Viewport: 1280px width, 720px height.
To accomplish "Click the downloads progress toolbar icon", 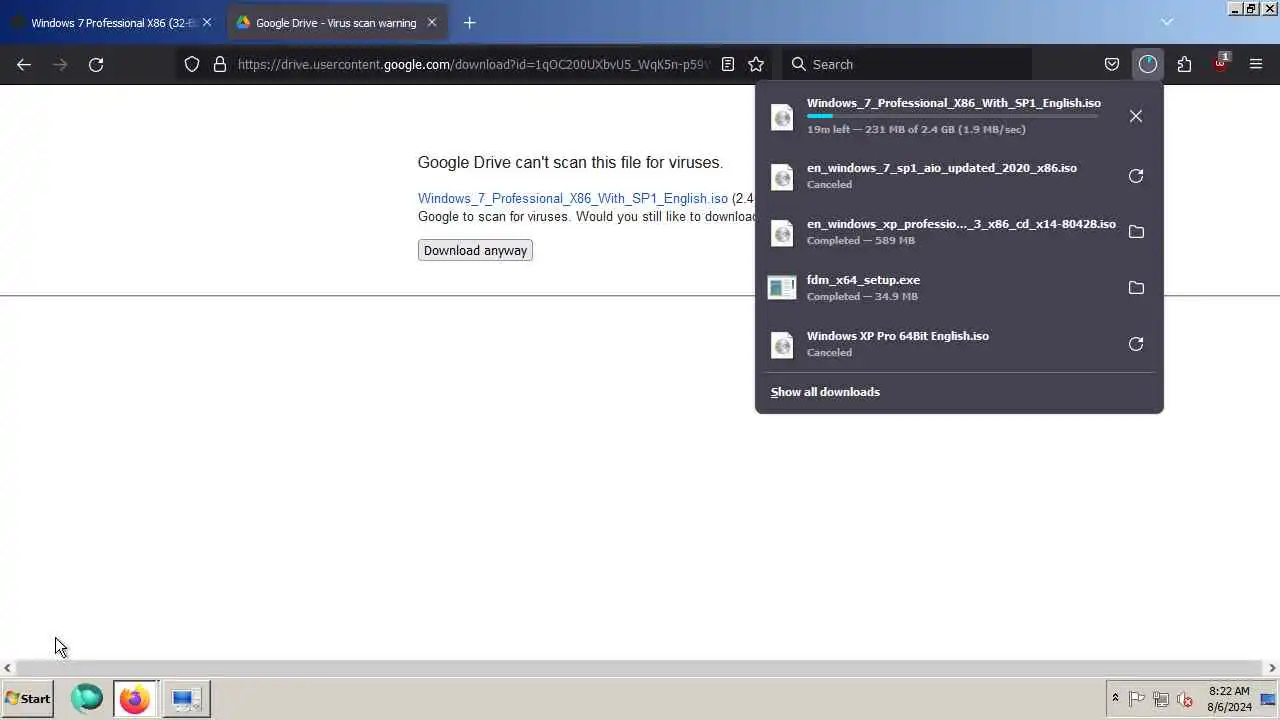I will [x=1148, y=64].
